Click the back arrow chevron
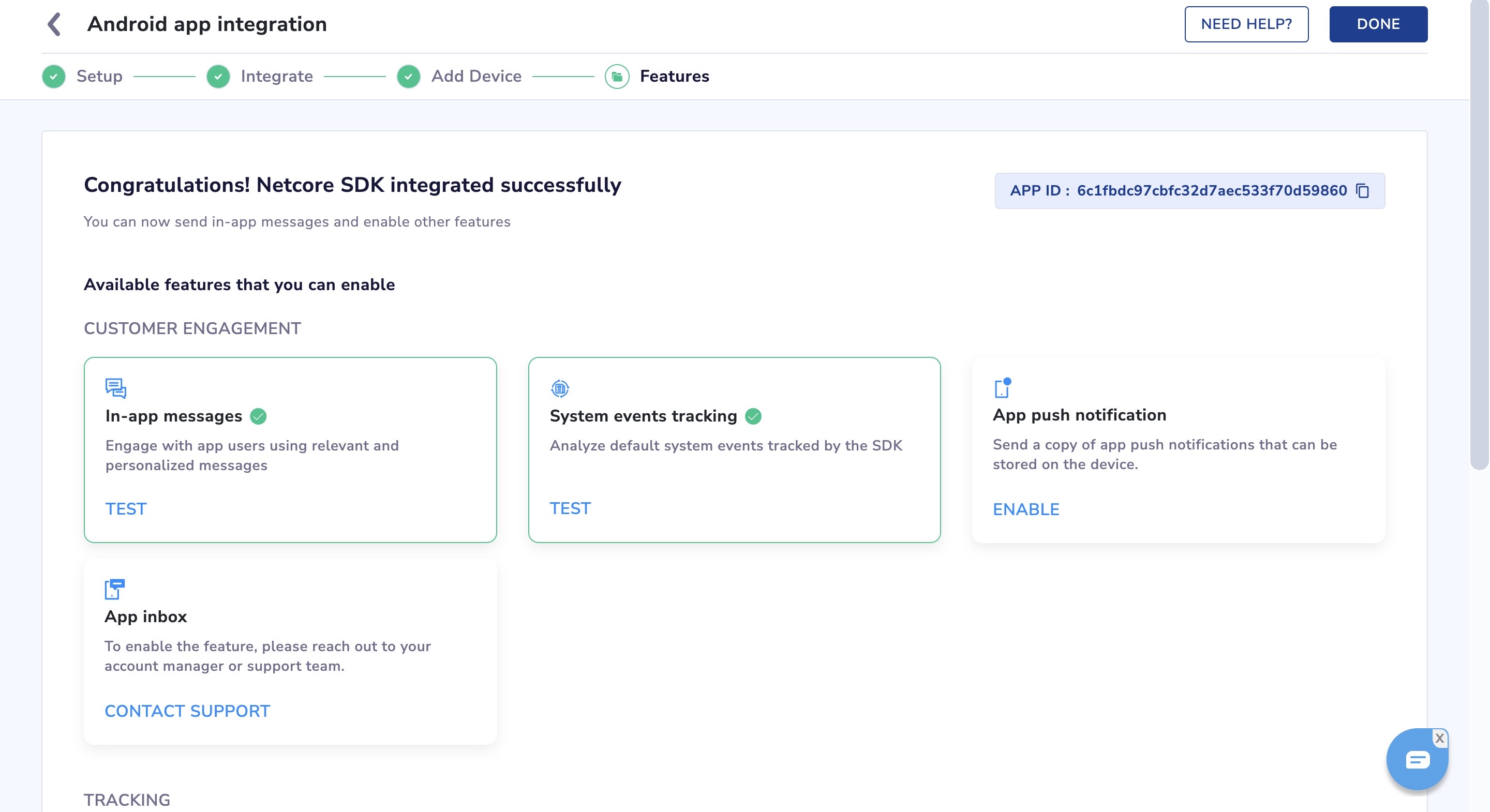1490x812 pixels. click(54, 24)
